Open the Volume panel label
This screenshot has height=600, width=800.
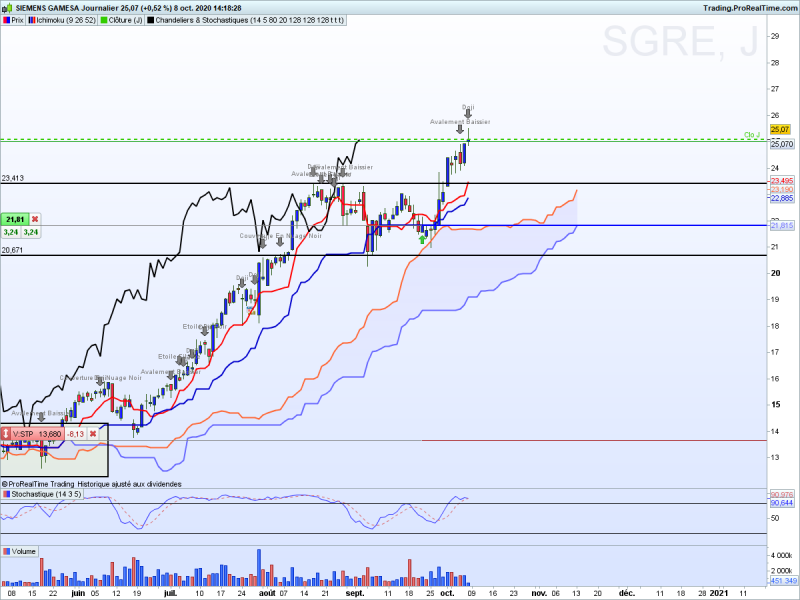pos(19,552)
